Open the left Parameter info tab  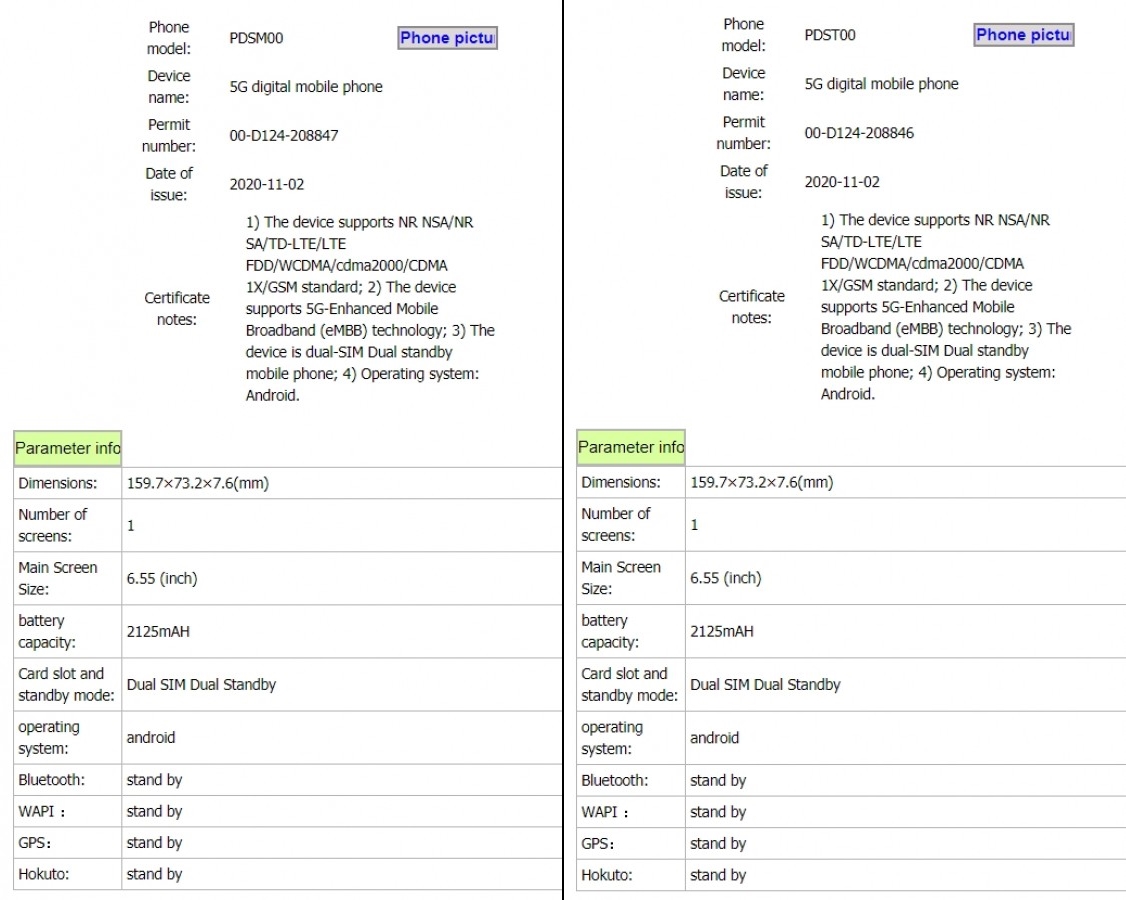pyautogui.click(x=67, y=448)
